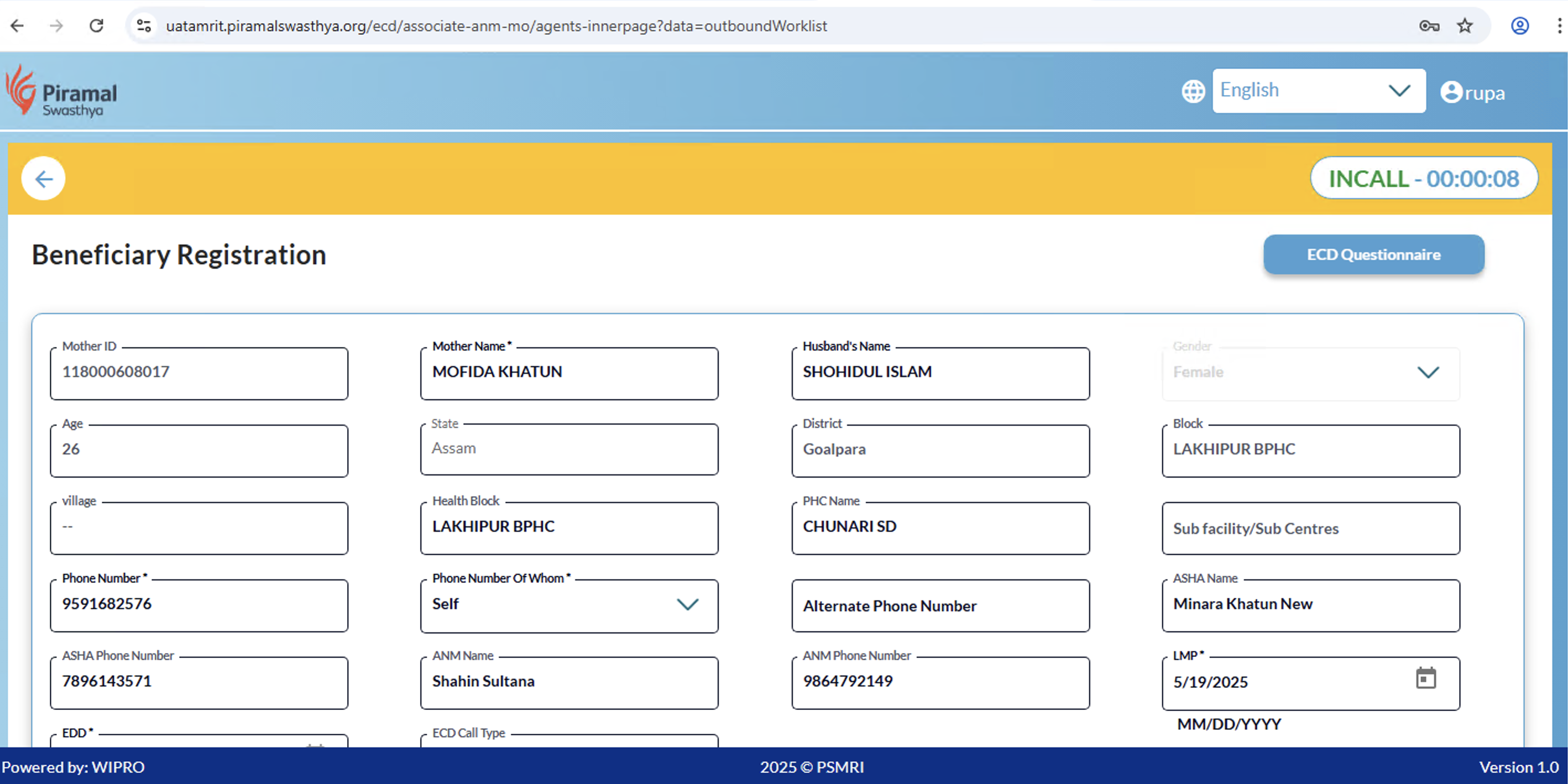
Task: Open the ECD Questionnaire
Action: (x=1374, y=254)
